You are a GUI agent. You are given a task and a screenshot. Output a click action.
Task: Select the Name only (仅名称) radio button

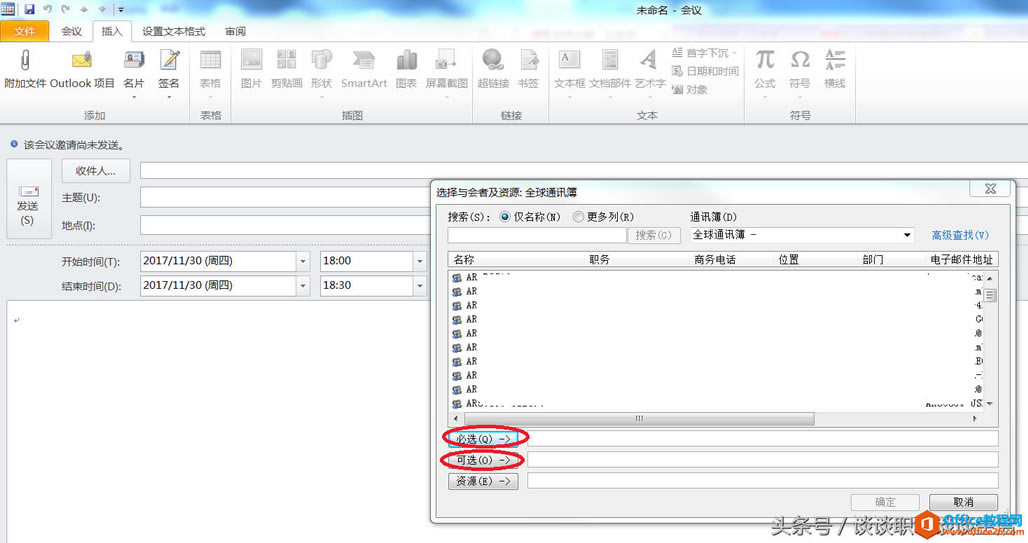[x=505, y=216]
